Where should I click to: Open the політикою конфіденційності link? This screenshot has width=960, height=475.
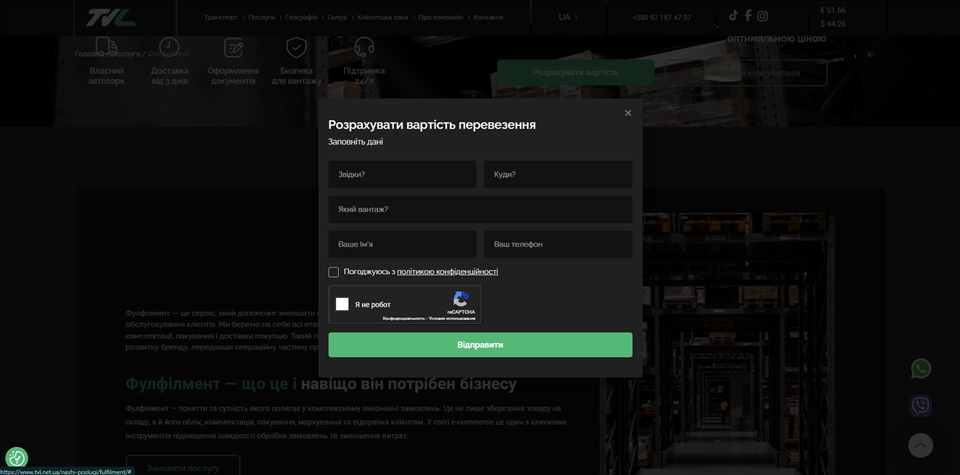pyautogui.click(x=447, y=272)
